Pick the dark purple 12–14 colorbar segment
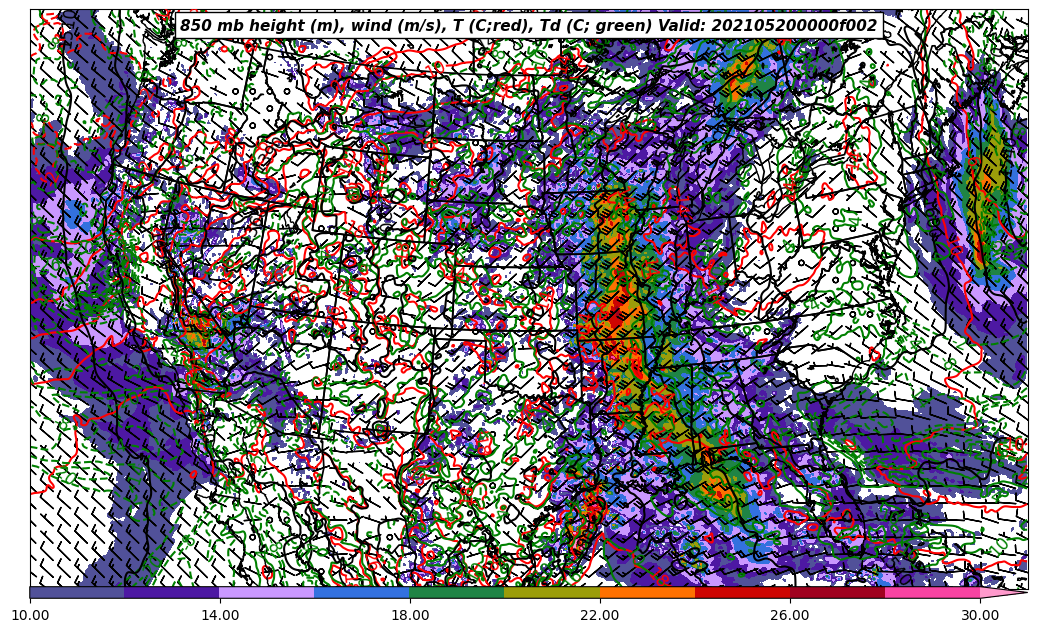This screenshot has width=1037, height=632. coord(172,592)
